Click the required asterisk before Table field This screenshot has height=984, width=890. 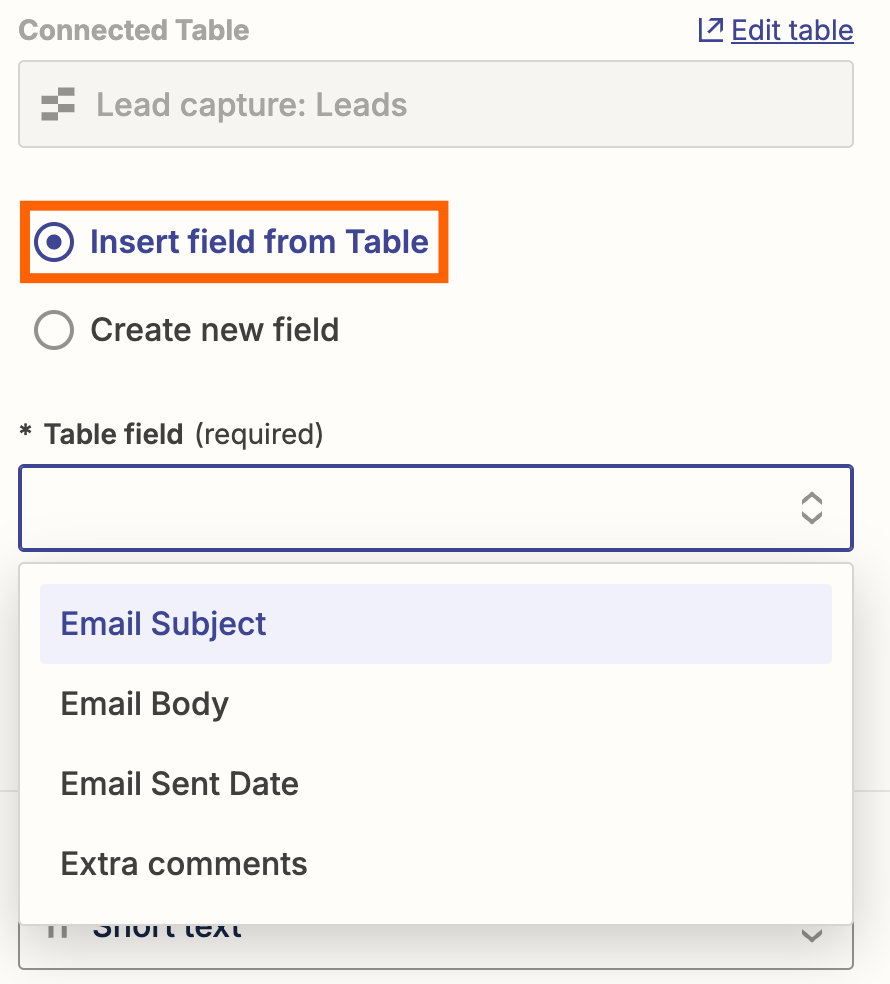(x=25, y=432)
